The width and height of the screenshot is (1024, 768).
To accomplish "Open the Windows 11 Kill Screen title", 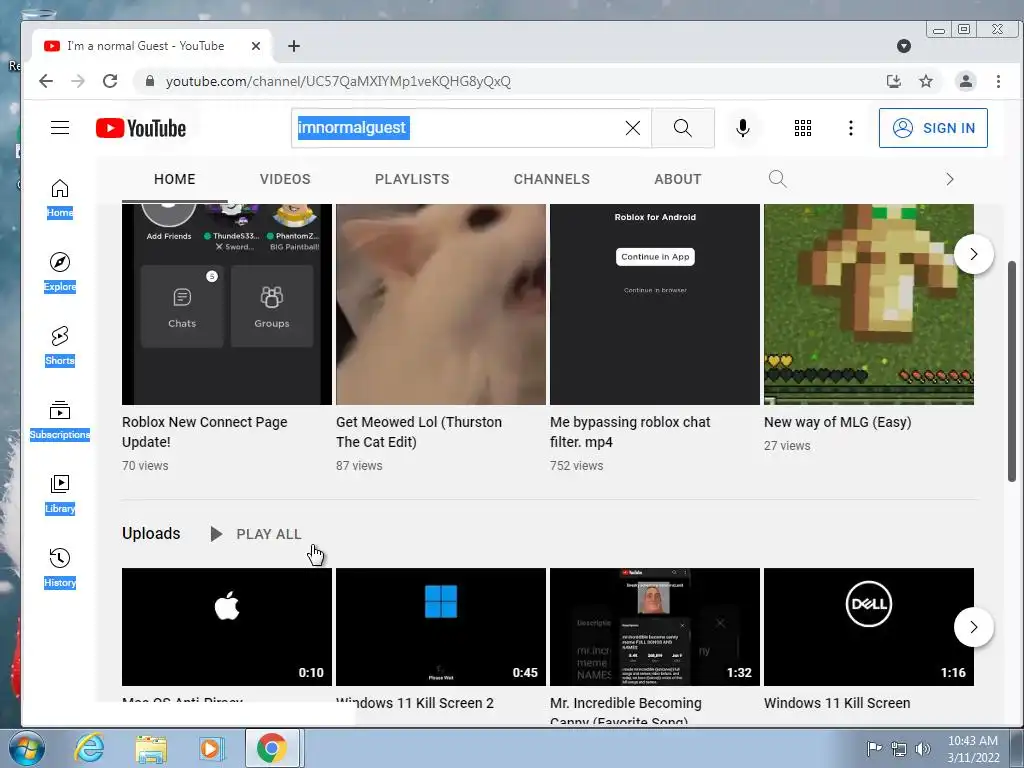I will tap(837, 703).
